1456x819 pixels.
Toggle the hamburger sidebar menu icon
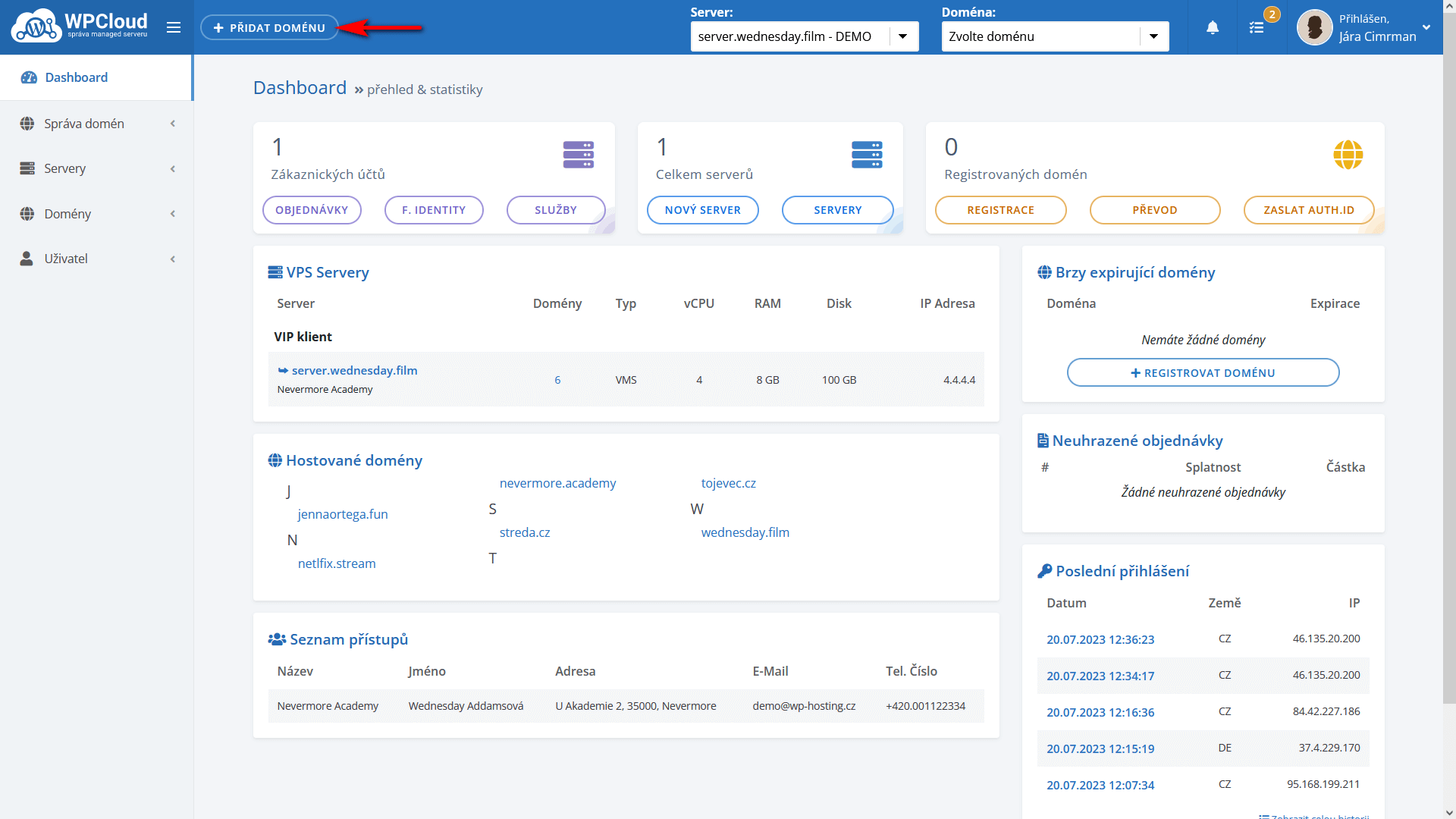[174, 28]
